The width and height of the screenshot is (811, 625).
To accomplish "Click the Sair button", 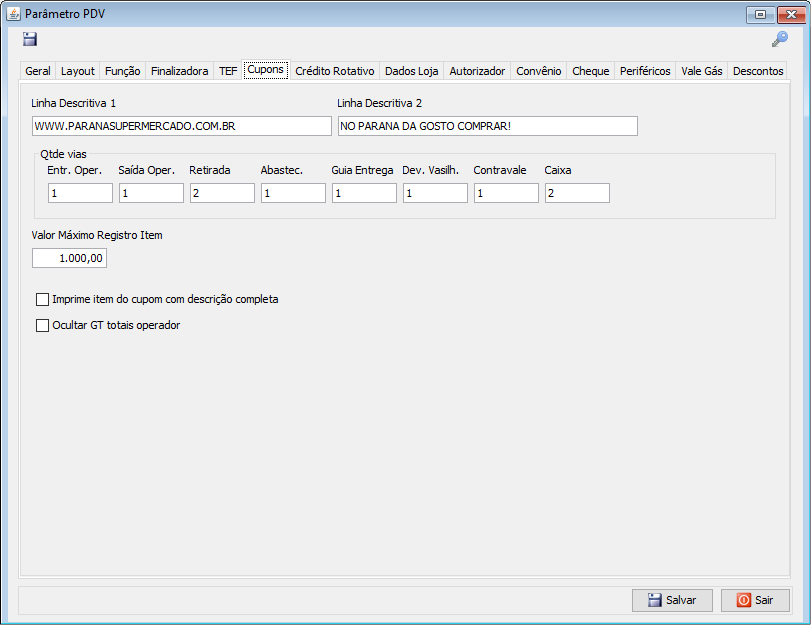I will pos(755,600).
